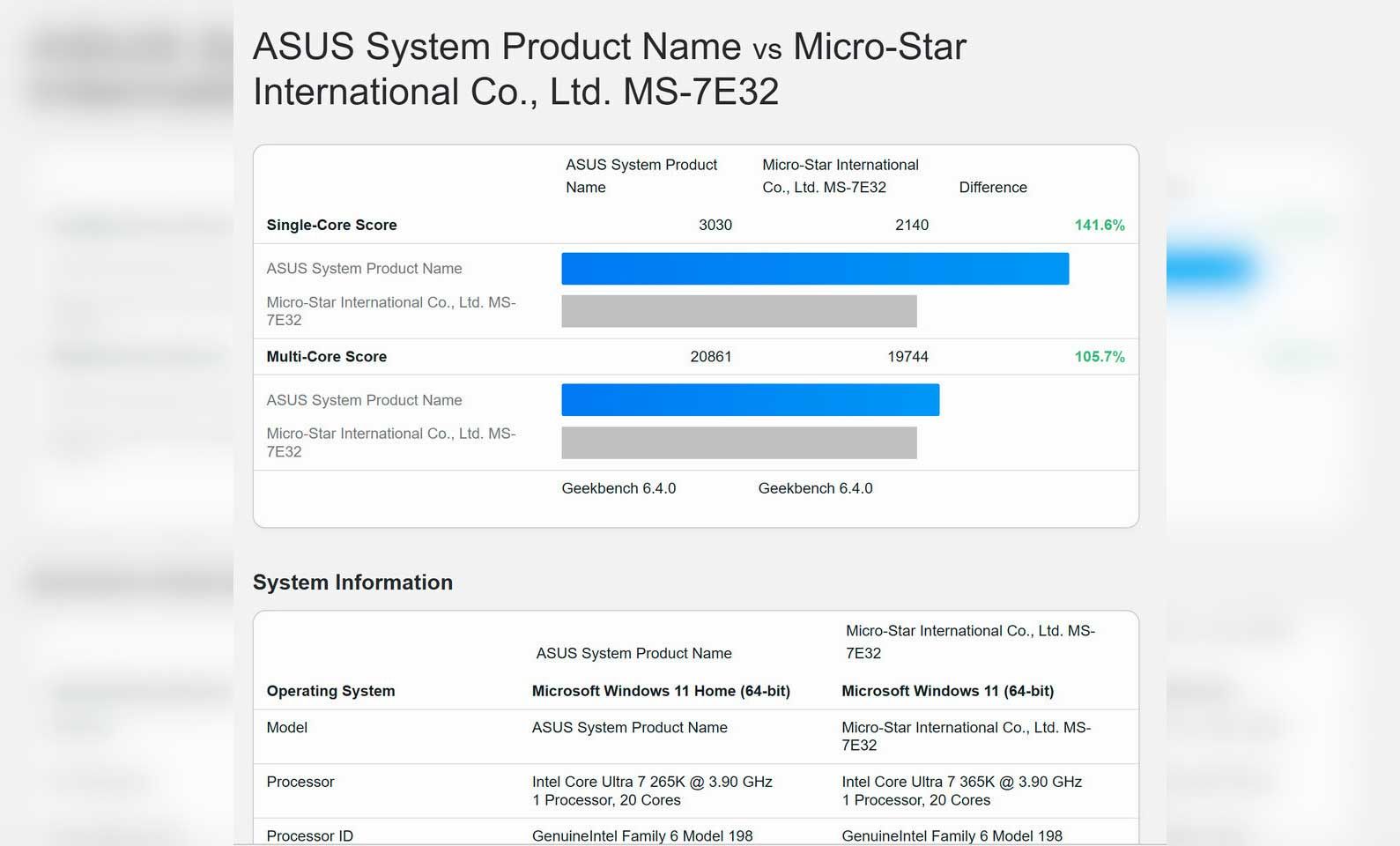Click the blue ASUS multi-core score bar

tap(750, 400)
